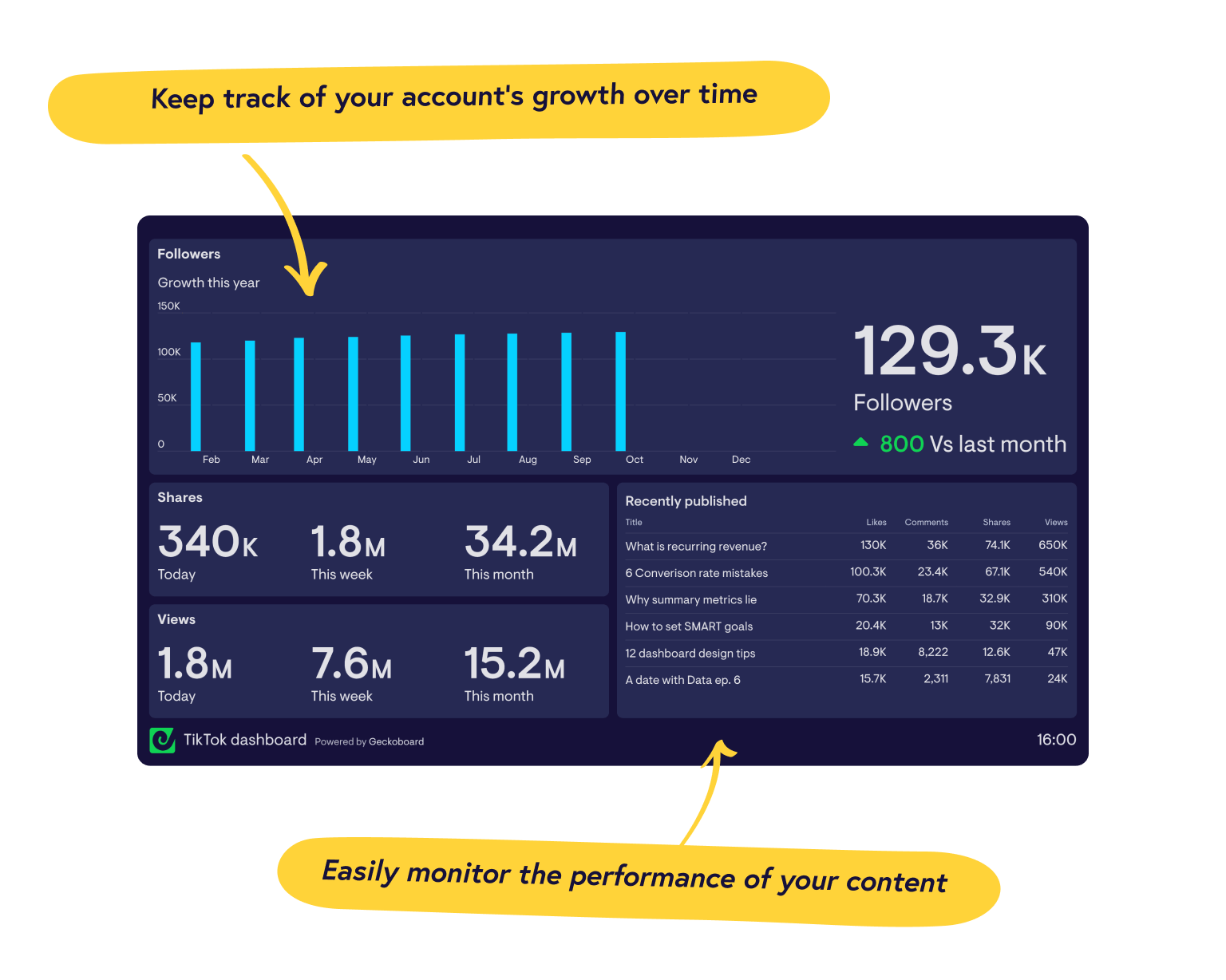1226x980 pixels.
Task: Click the Jun bar in followers chart
Action: point(405,393)
